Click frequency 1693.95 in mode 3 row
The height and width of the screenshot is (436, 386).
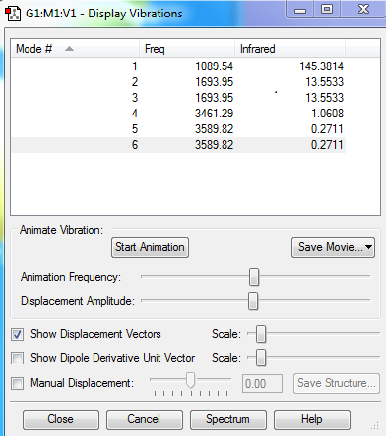click(x=214, y=98)
